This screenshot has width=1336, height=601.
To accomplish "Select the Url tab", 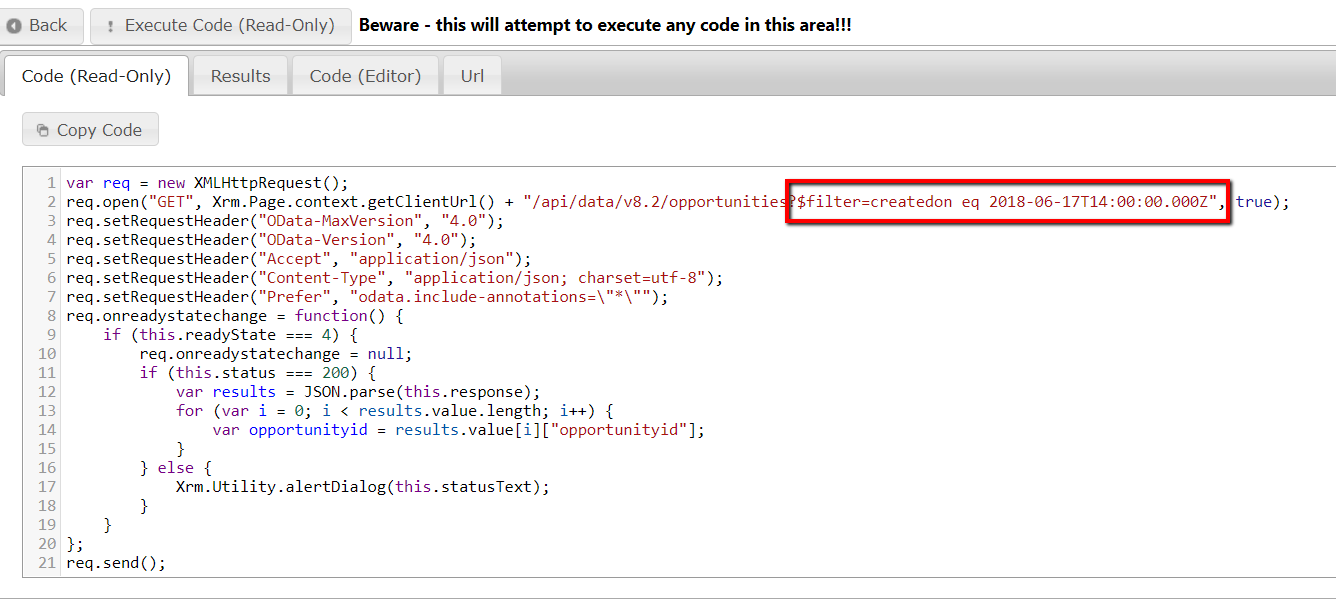I will [x=472, y=76].
